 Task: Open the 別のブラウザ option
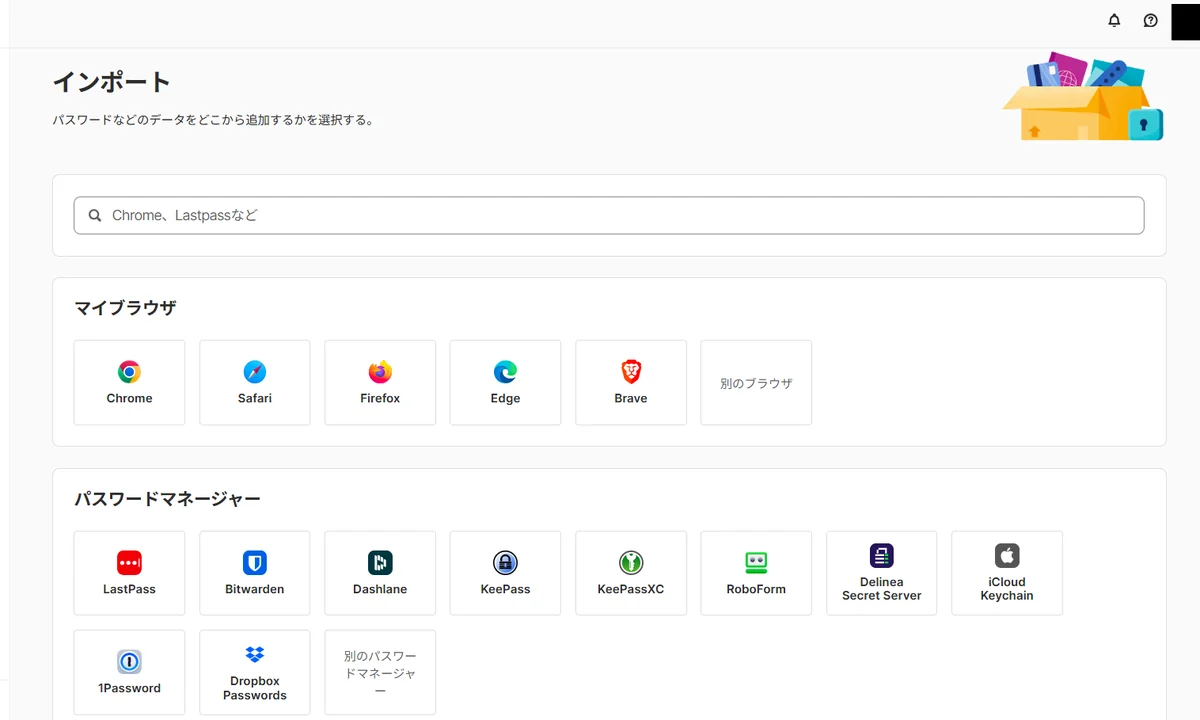click(x=756, y=383)
